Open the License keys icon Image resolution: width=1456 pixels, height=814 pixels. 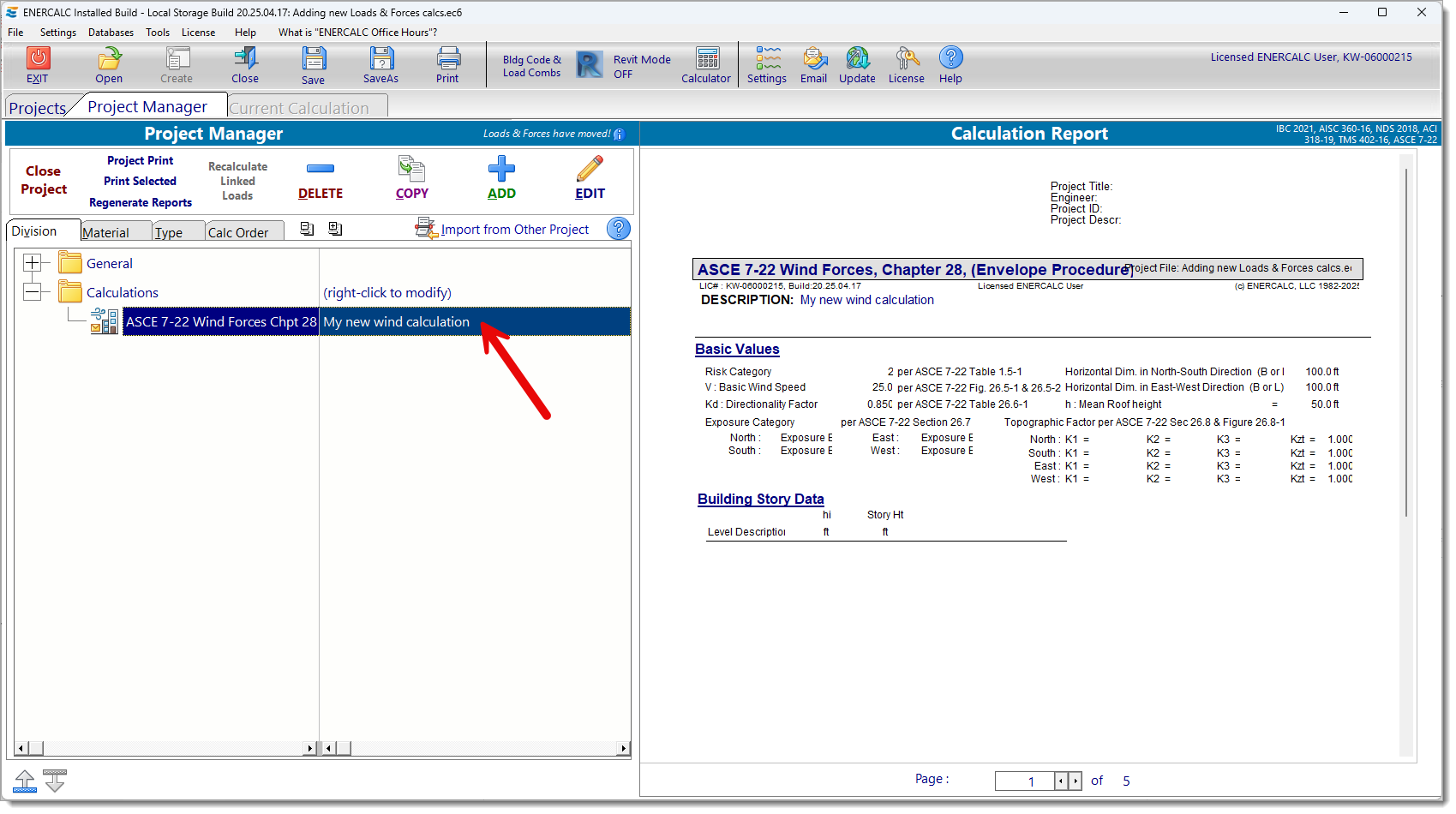click(907, 58)
